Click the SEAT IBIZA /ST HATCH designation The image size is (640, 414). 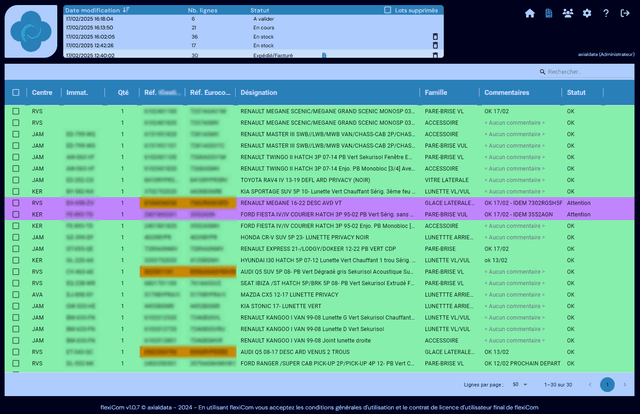point(327,283)
